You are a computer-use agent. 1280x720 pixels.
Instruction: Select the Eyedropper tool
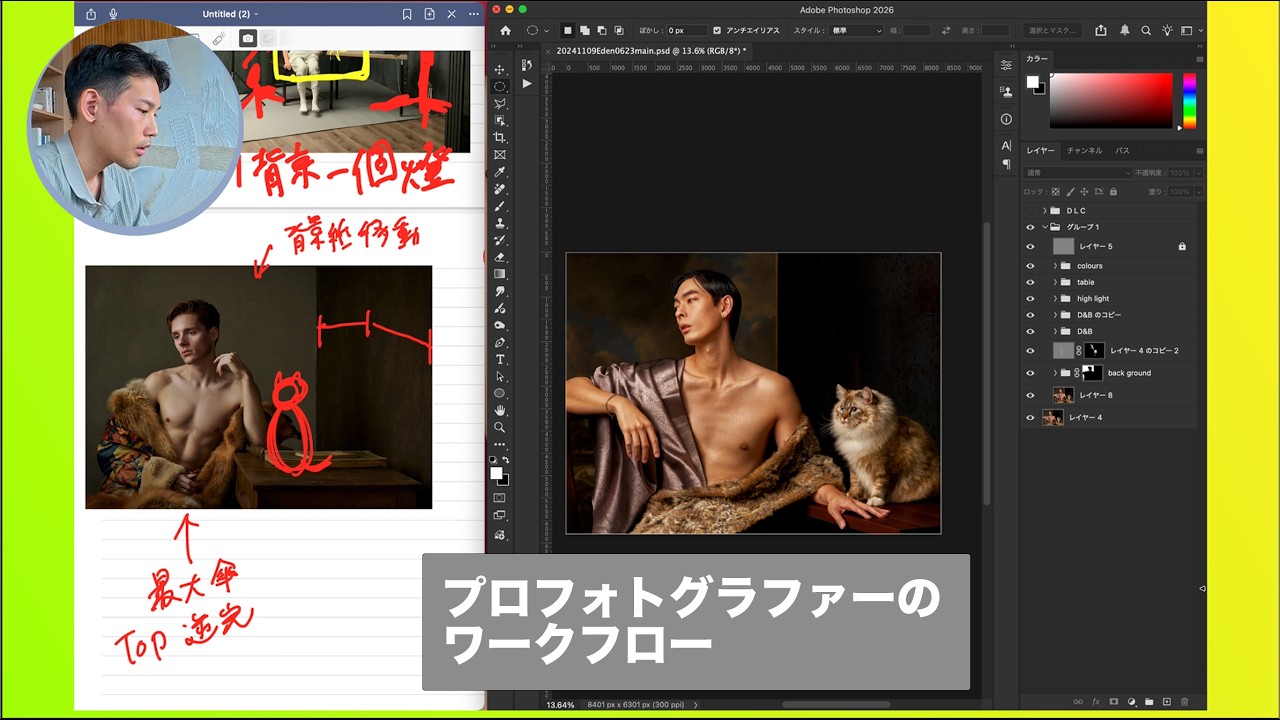[500, 172]
